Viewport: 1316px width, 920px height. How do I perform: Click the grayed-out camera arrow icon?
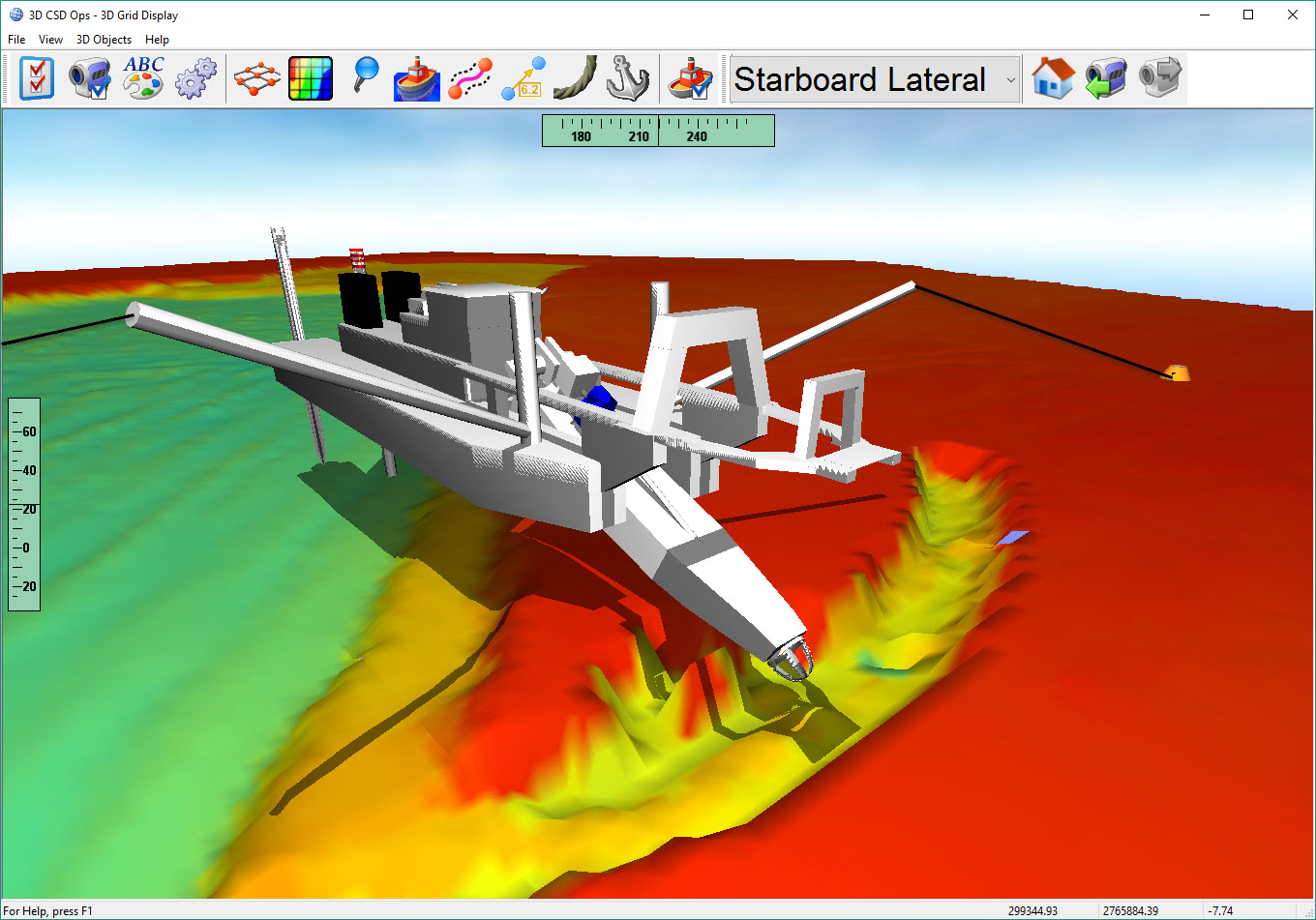coord(1160,78)
